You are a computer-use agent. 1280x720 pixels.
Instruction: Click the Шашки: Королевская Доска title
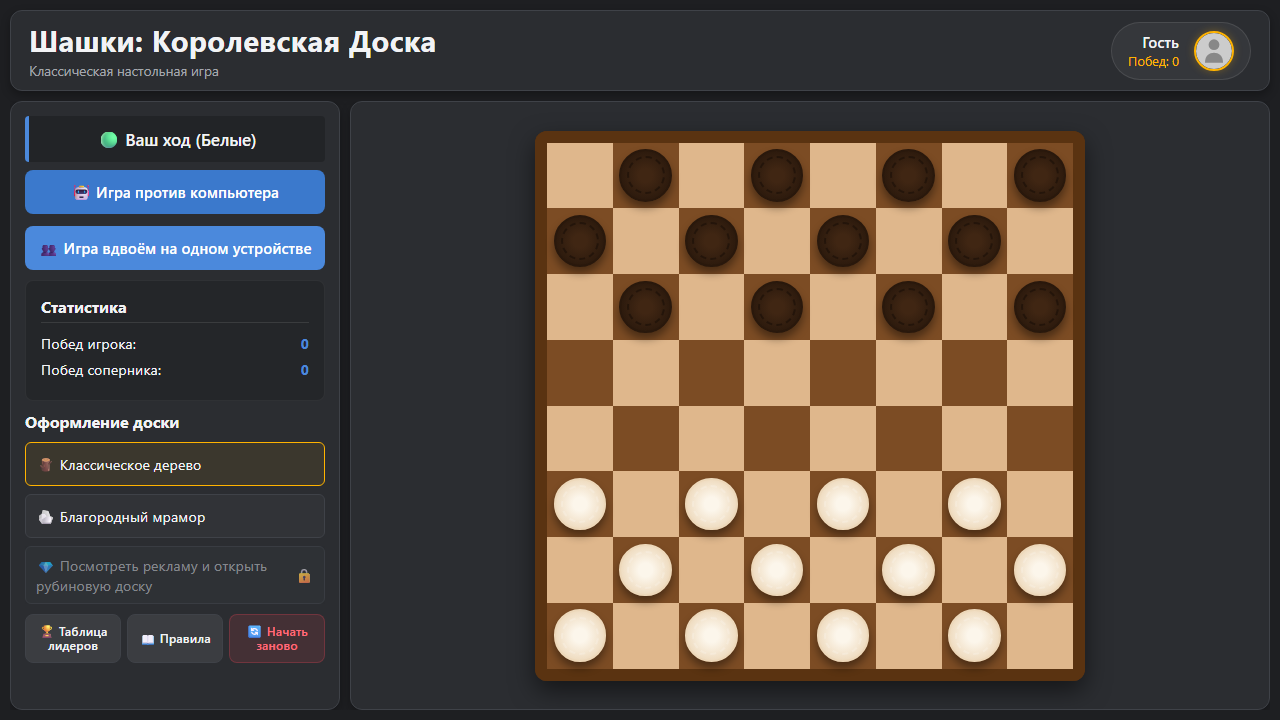pyautogui.click(x=233, y=42)
